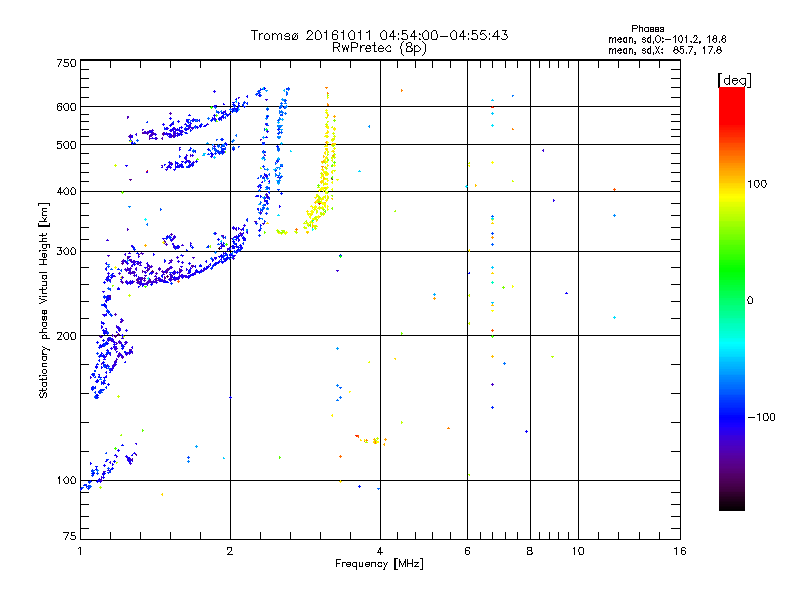The width and height of the screenshot is (800, 600).
Task: Click the '8' frequency tick label
Action: coord(530,551)
